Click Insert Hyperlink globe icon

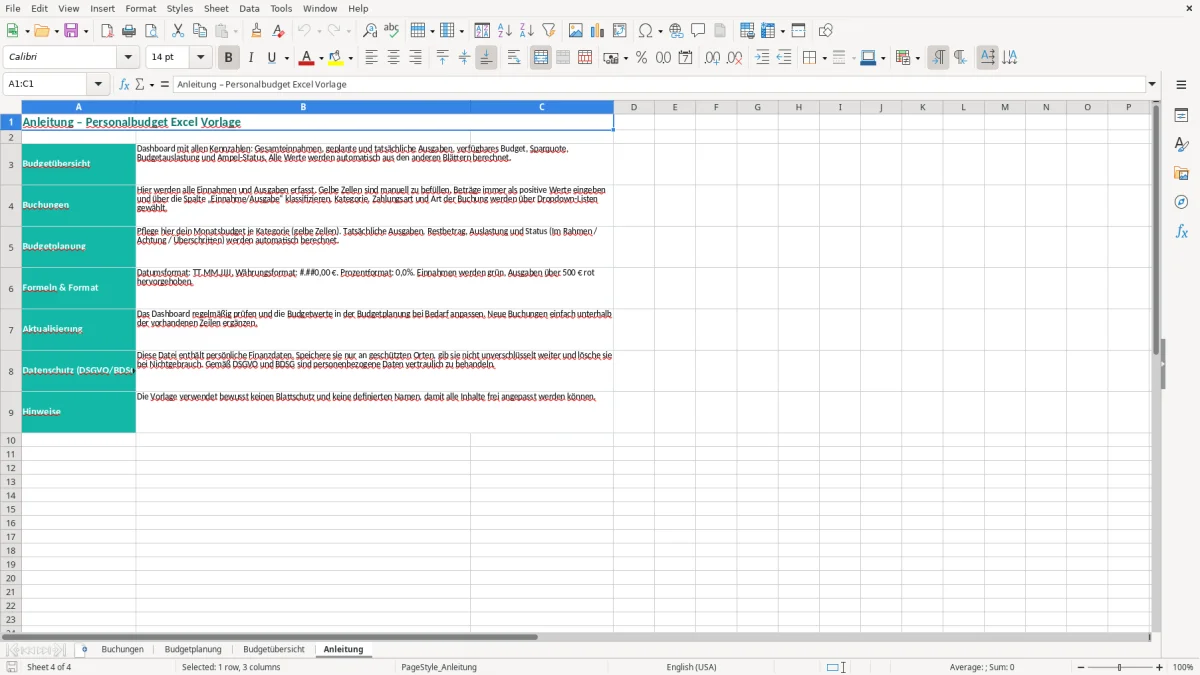pyautogui.click(x=676, y=31)
